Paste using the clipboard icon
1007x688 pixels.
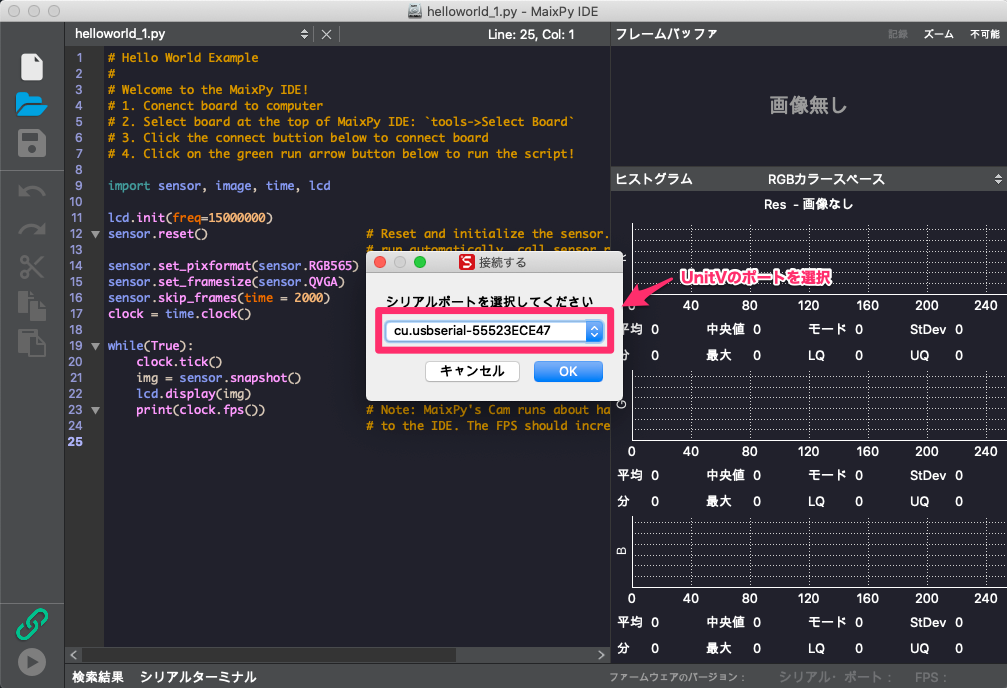click(32, 341)
